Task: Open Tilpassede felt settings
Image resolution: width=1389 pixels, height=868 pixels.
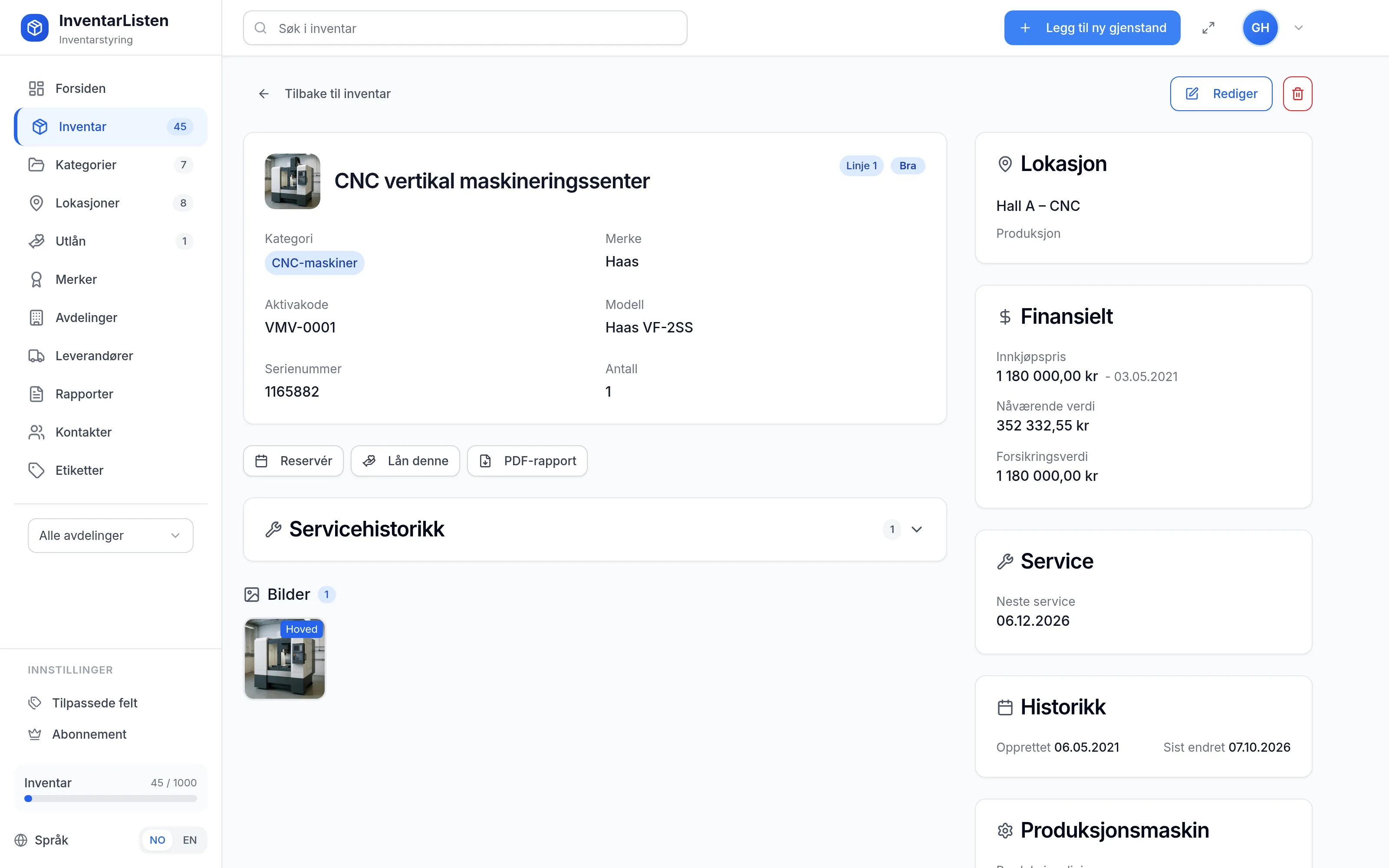Action: [110, 703]
